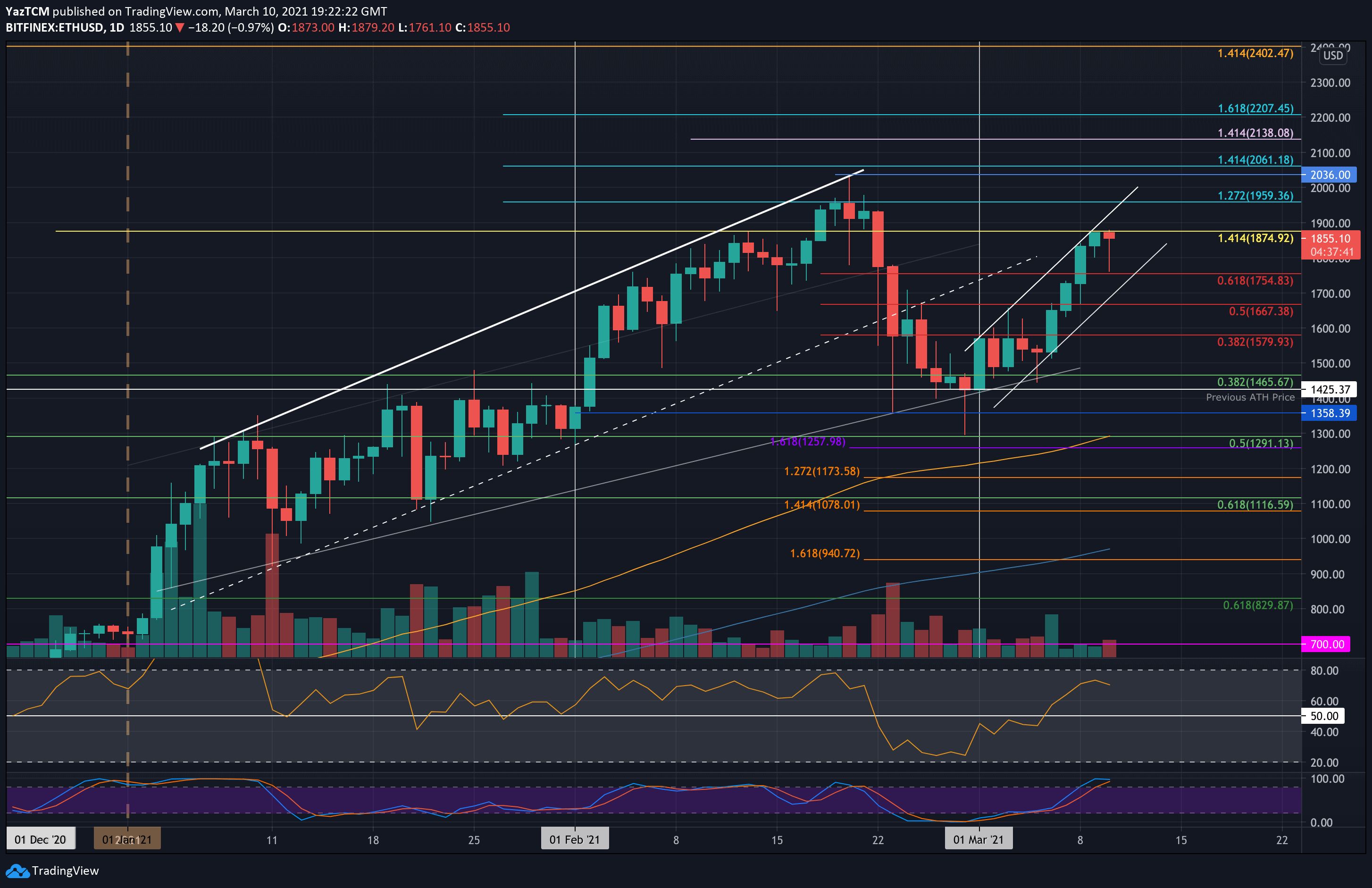Click the 1000.00 price axis tick

pos(1330,539)
